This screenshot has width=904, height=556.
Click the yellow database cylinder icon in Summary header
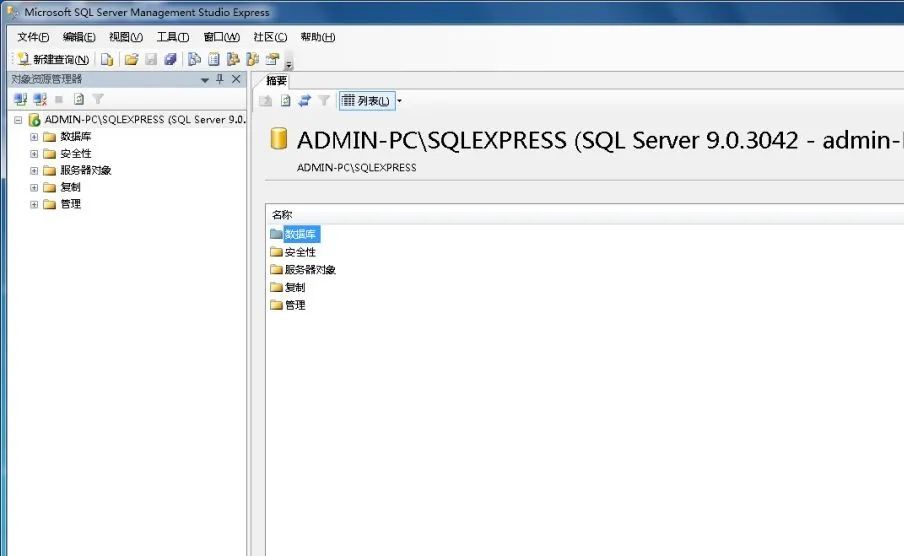click(278, 139)
